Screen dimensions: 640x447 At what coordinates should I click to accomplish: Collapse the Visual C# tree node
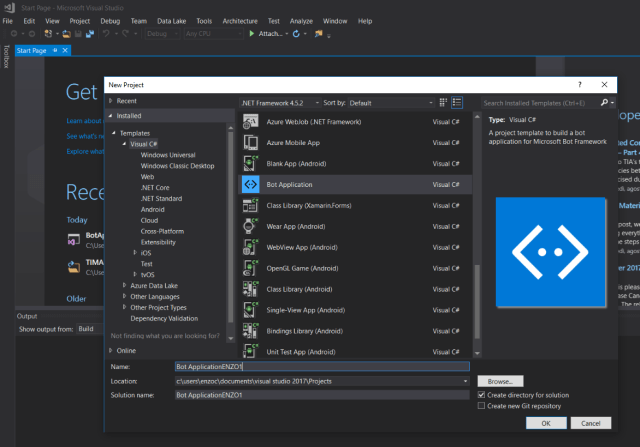pyautogui.click(x=124, y=144)
